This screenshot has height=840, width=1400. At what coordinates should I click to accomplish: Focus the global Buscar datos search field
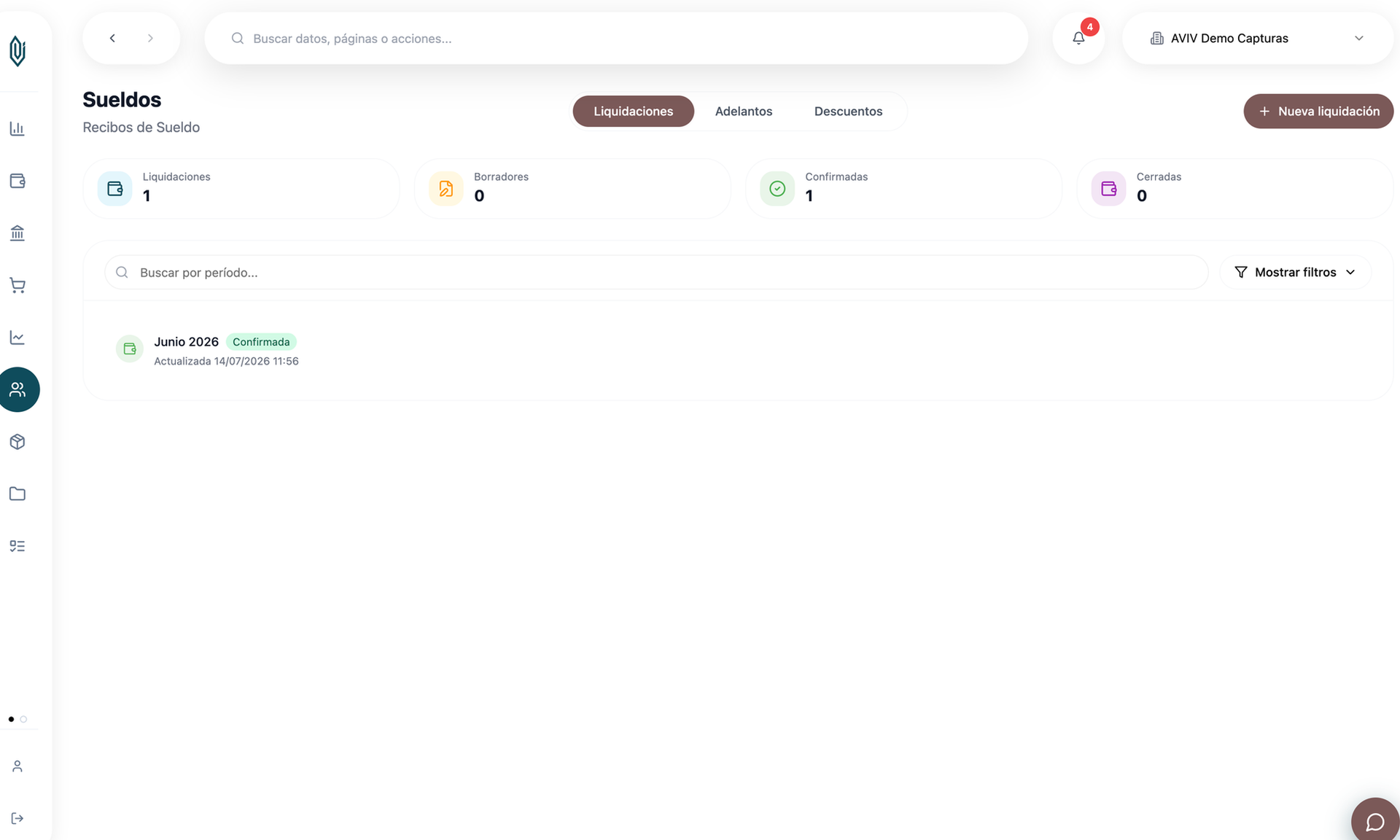616,38
